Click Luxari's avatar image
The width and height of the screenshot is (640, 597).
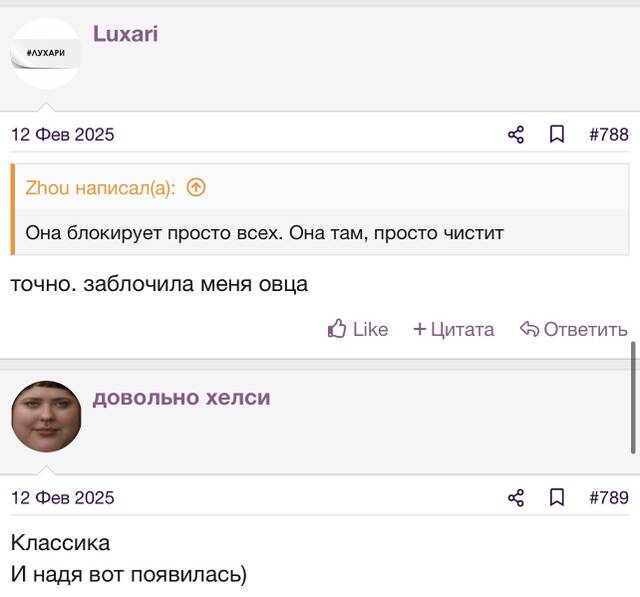(x=46, y=53)
